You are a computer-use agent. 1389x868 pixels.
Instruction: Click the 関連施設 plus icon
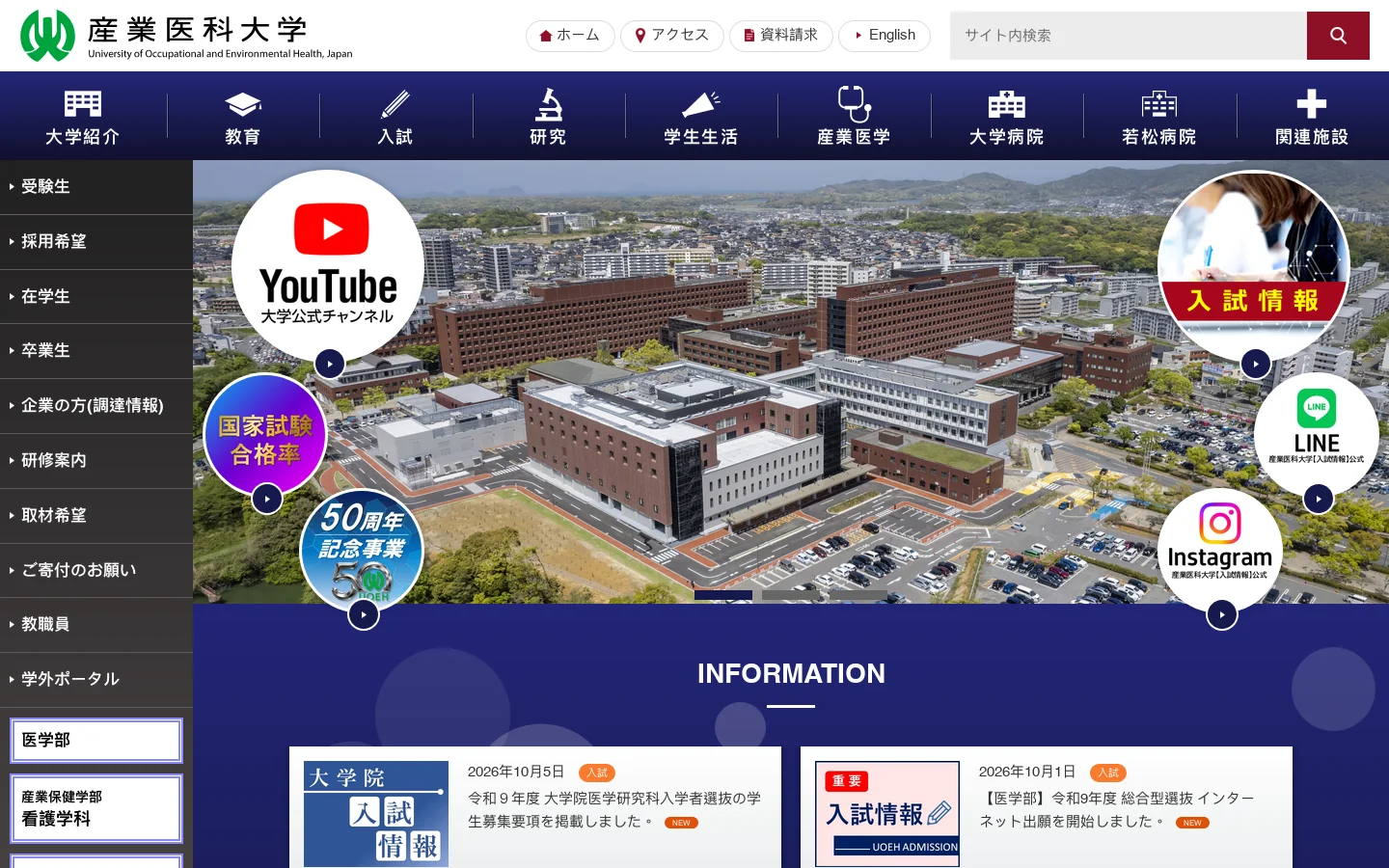(1312, 103)
